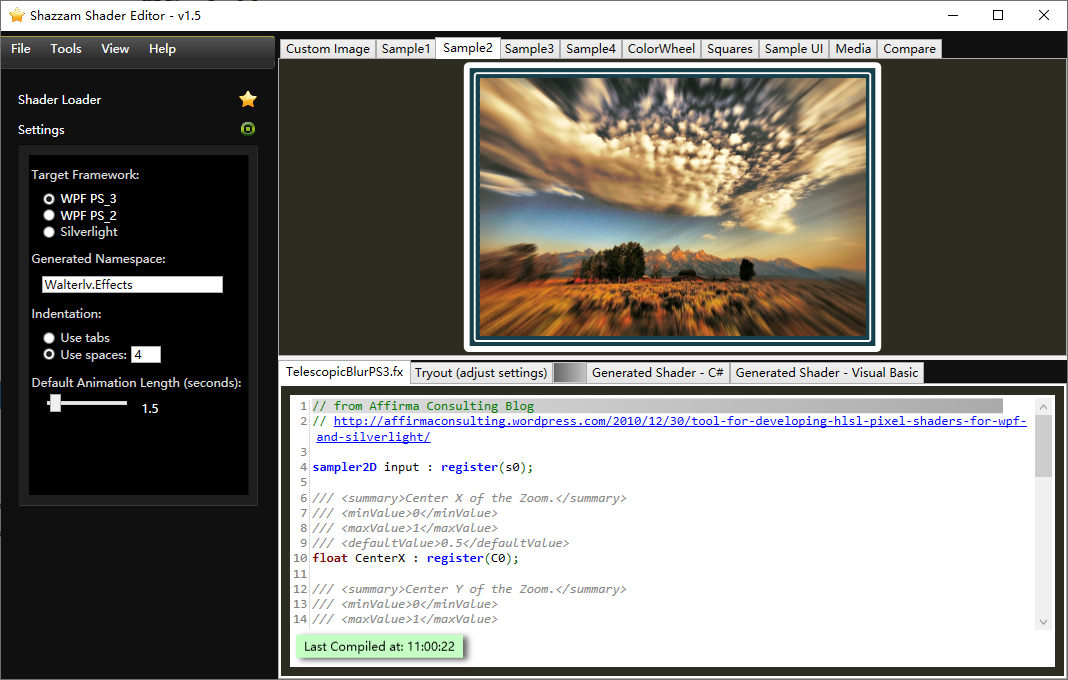Open the Tryout (adjust settings) tab
Screen dimensions: 1068x680
coord(481,373)
